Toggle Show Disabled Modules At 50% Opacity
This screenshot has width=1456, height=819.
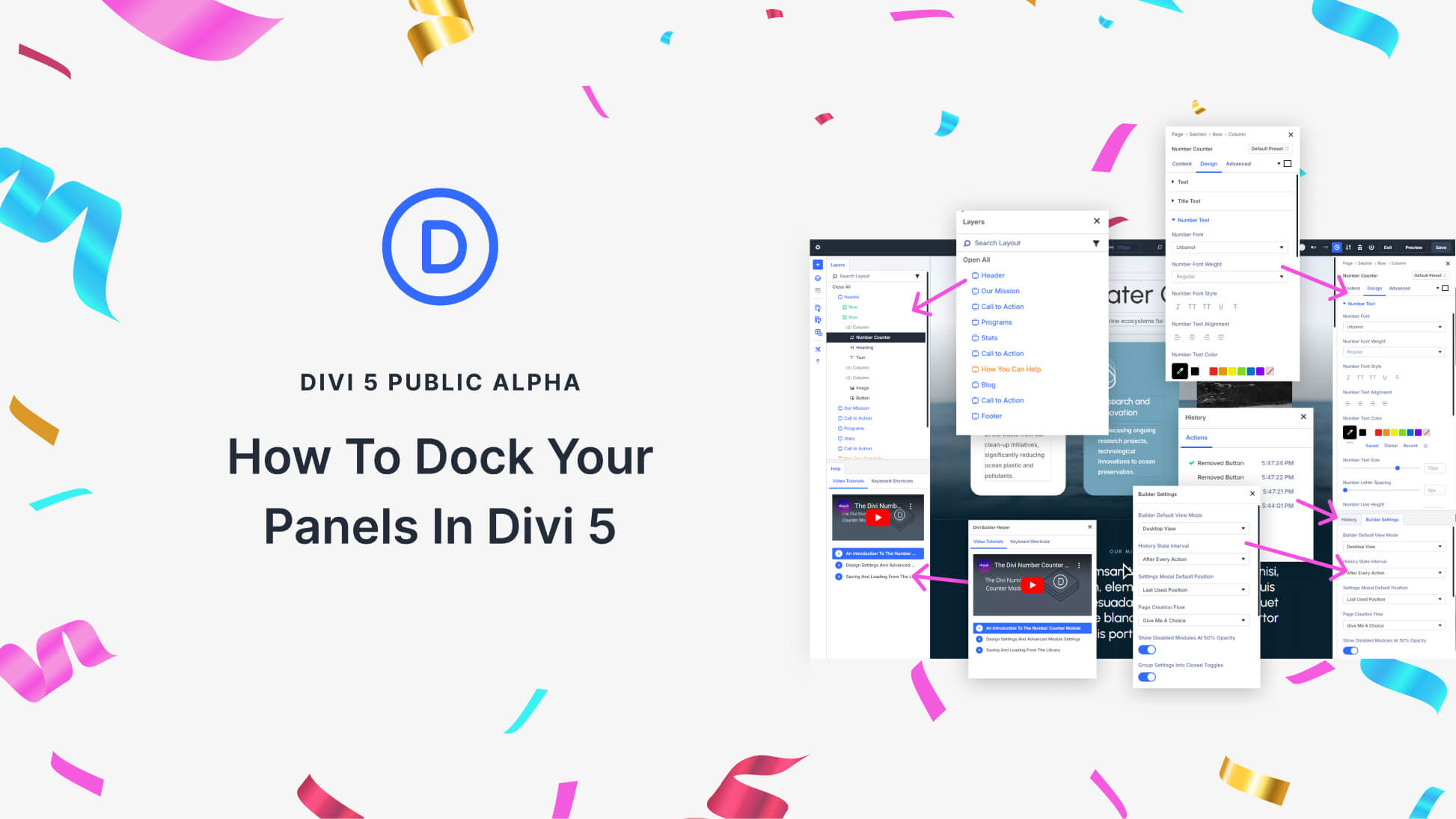tap(1147, 649)
